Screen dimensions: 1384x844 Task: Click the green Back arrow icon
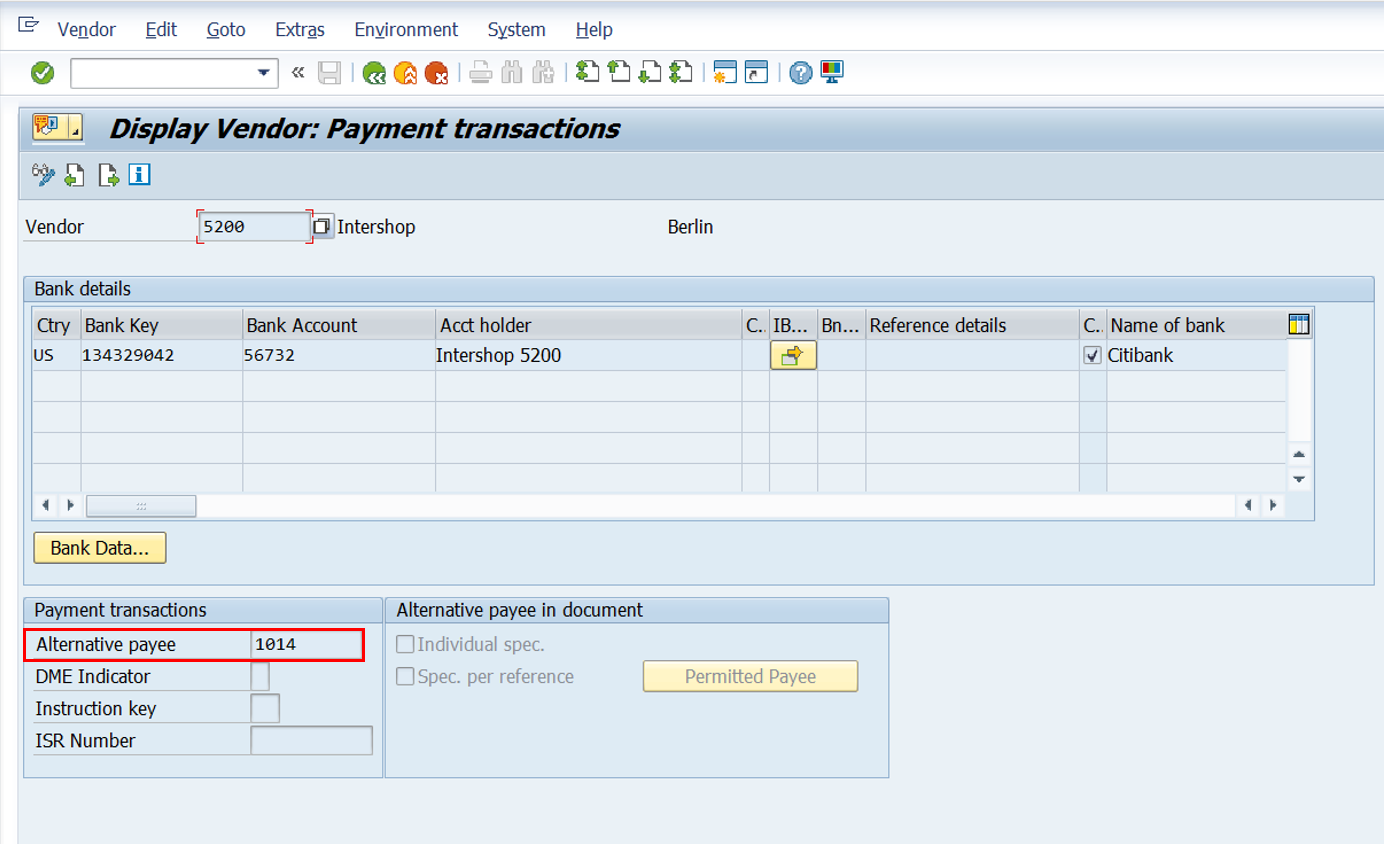[x=375, y=72]
